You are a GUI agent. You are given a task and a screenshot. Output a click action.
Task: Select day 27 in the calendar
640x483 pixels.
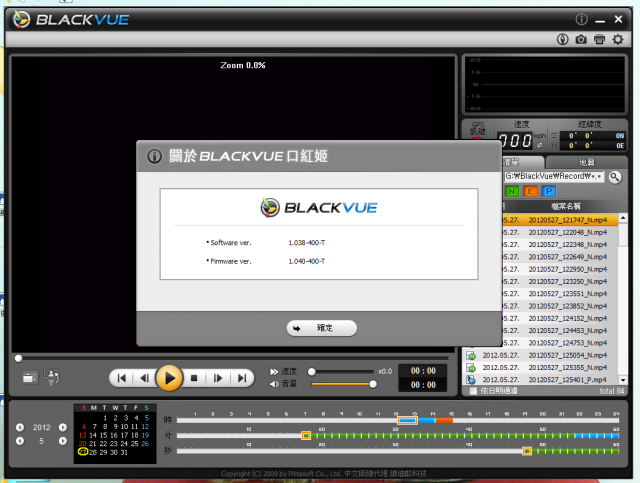[82, 452]
